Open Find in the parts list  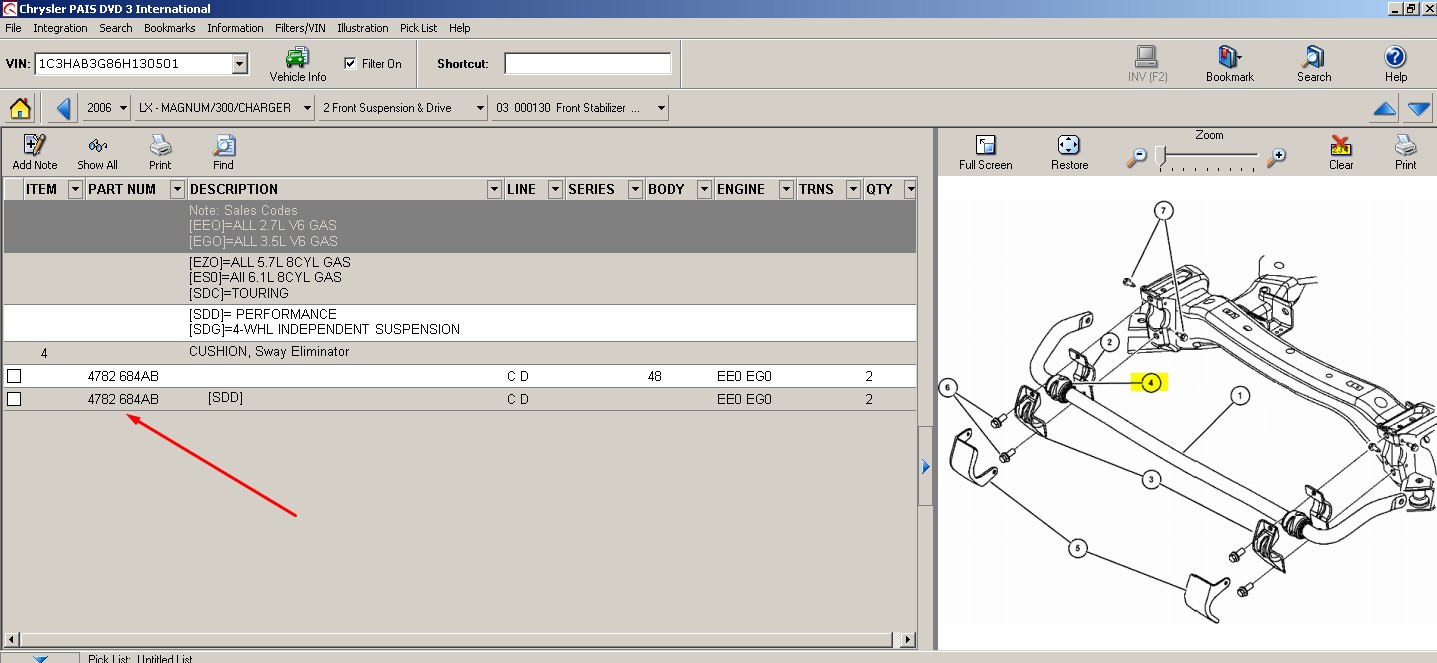[223, 152]
